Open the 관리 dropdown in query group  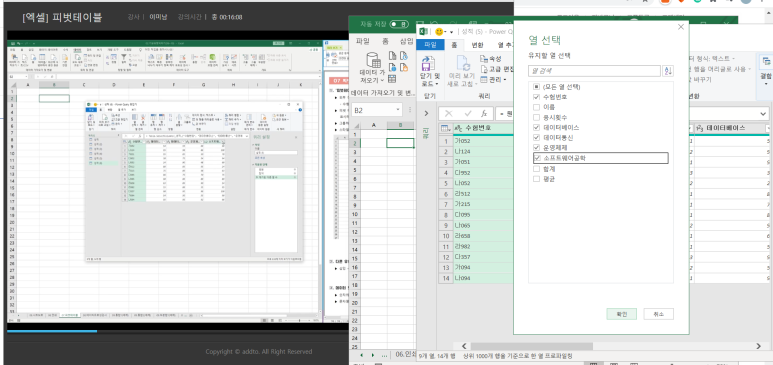(493, 79)
